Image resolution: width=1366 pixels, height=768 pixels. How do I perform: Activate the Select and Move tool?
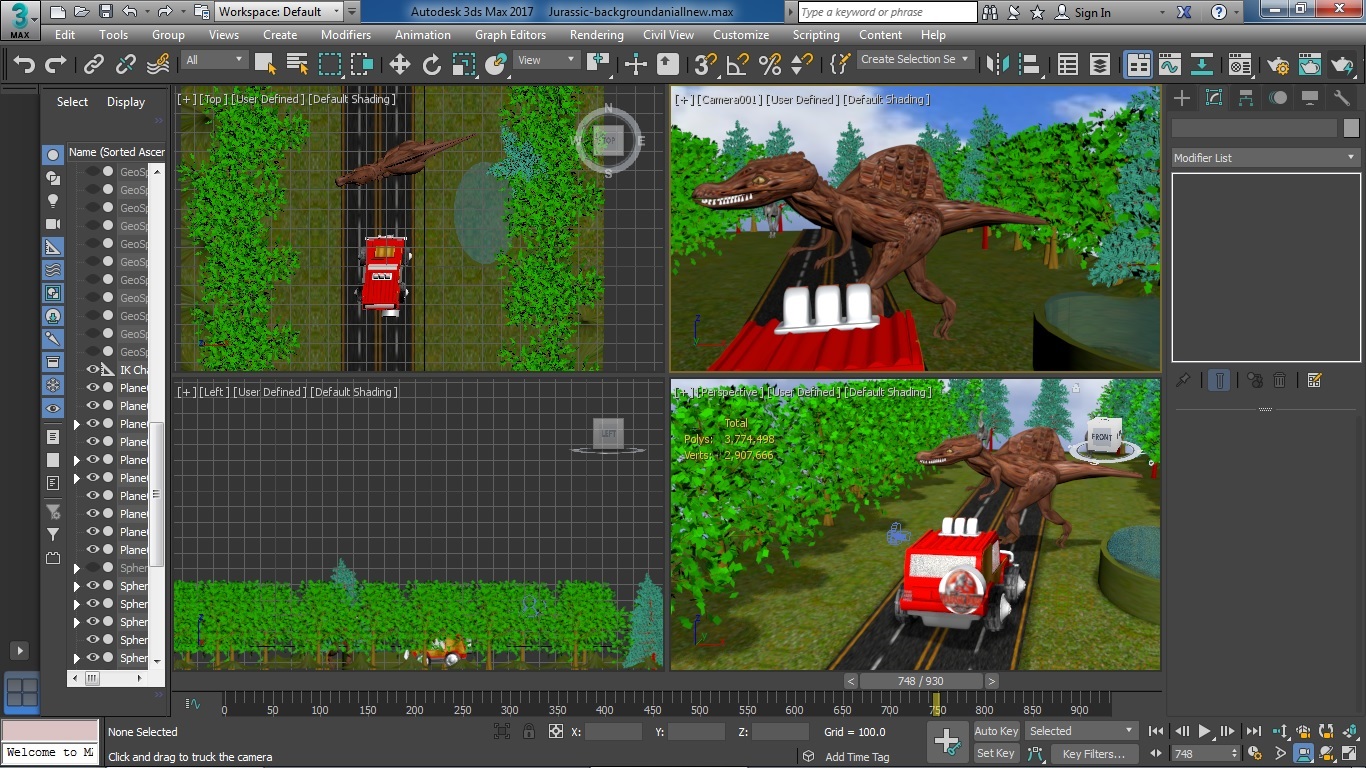click(400, 65)
